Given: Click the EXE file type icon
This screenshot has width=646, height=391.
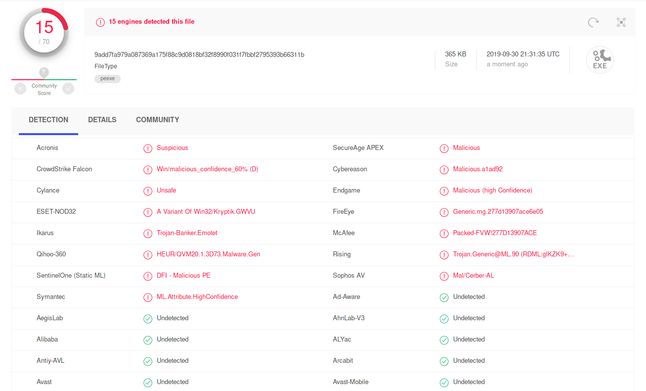Looking at the screenshot, I should (600, 60).
